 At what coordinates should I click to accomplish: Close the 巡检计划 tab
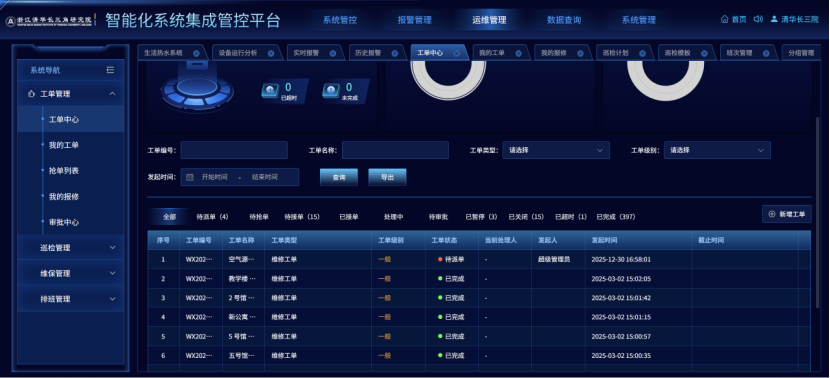[x=643, y=53]
